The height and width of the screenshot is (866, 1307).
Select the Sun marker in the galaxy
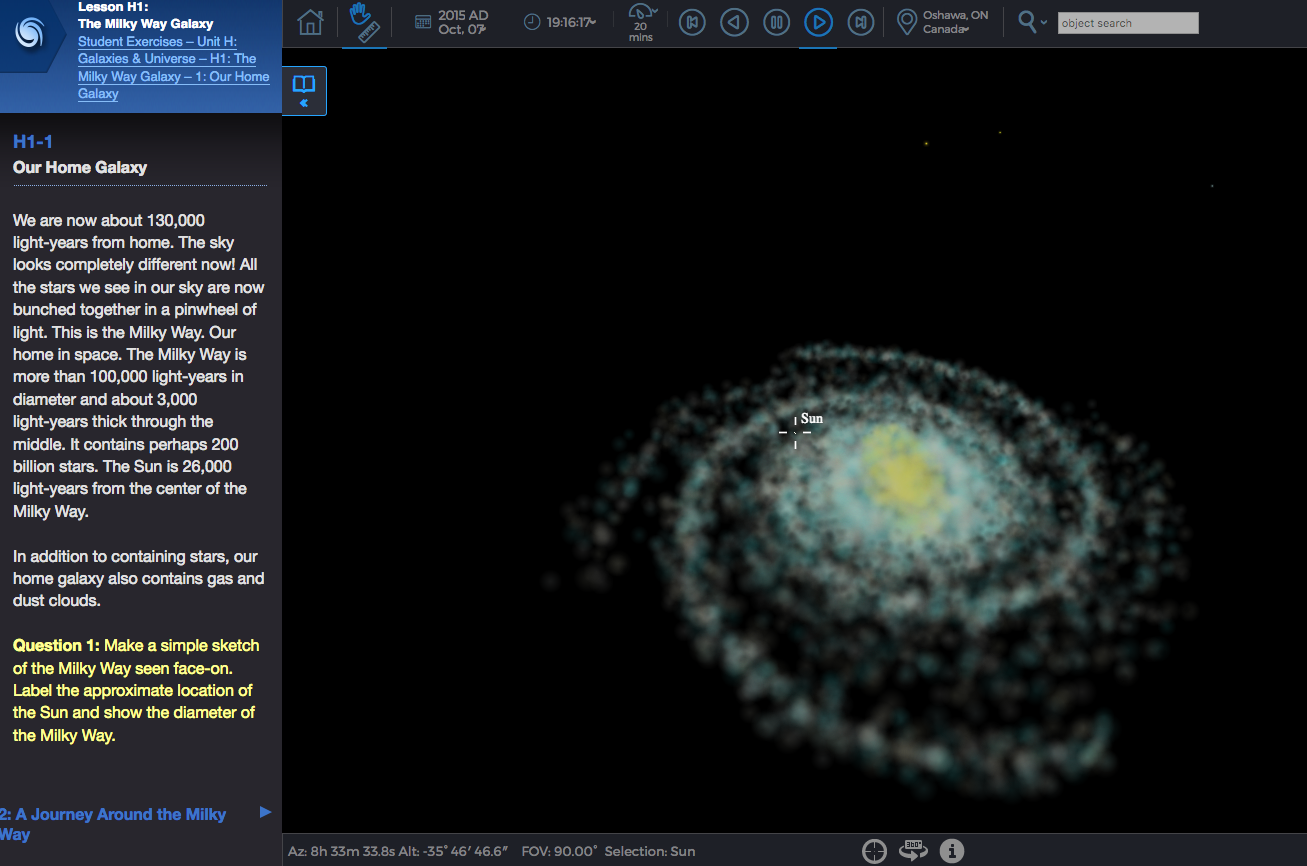pyautogui.click(x=796, y=432)
